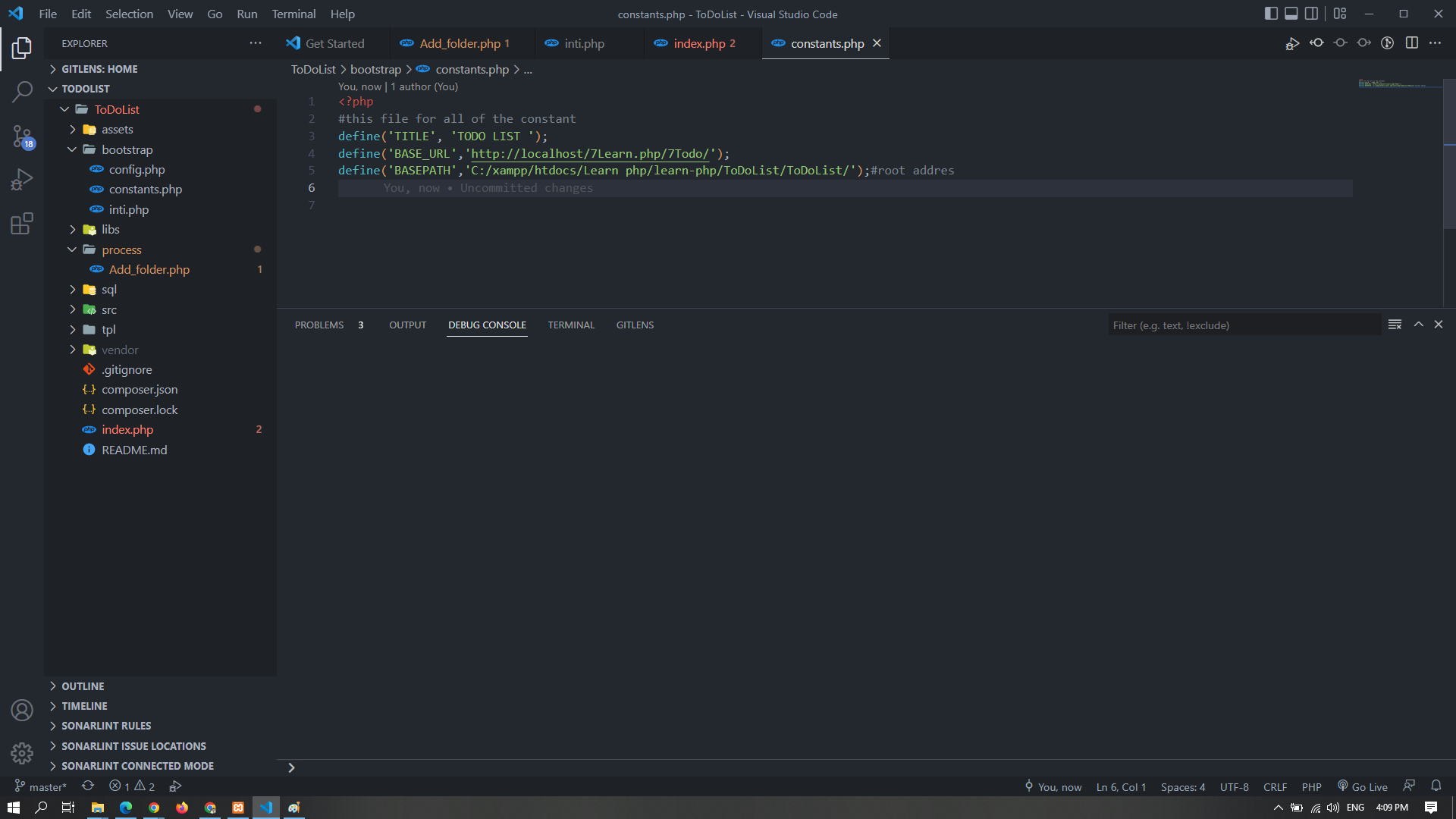Change end of line sequence CRLF
The image size is (1456, 819).
(1275, 786)
